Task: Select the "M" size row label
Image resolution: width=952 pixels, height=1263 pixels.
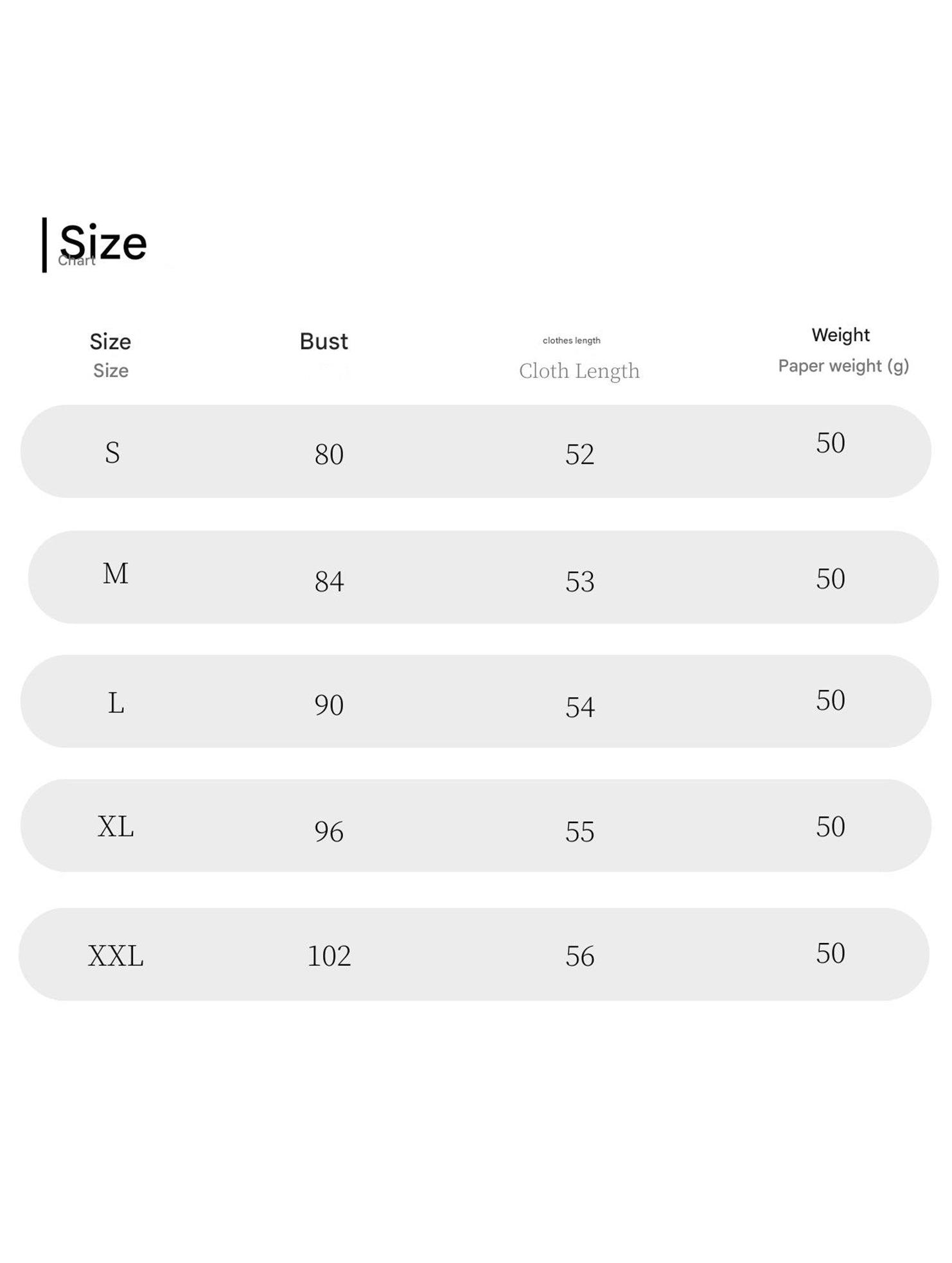Action: [x=116, y=573]
